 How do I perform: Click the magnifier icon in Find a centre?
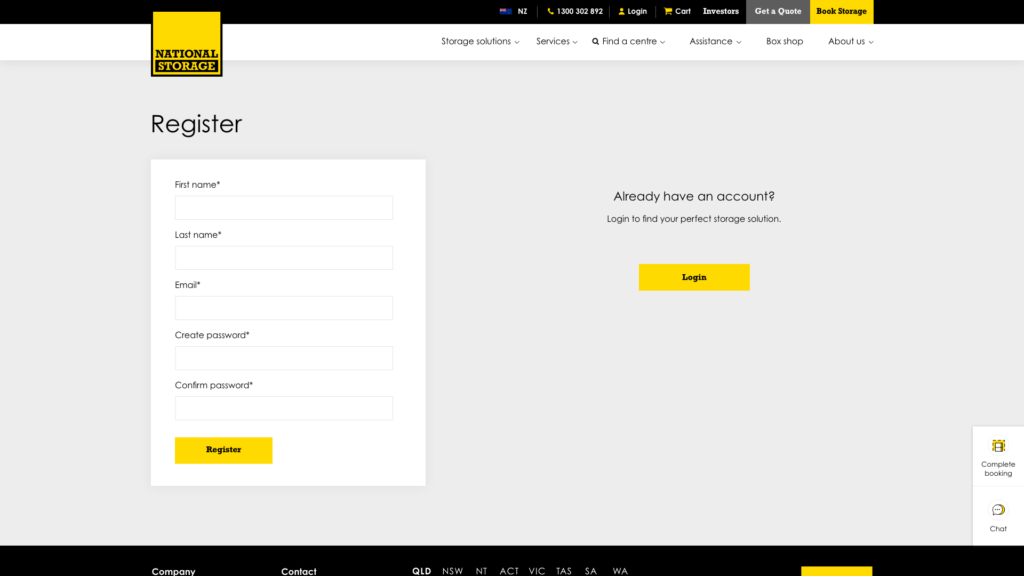click(596, 41)
